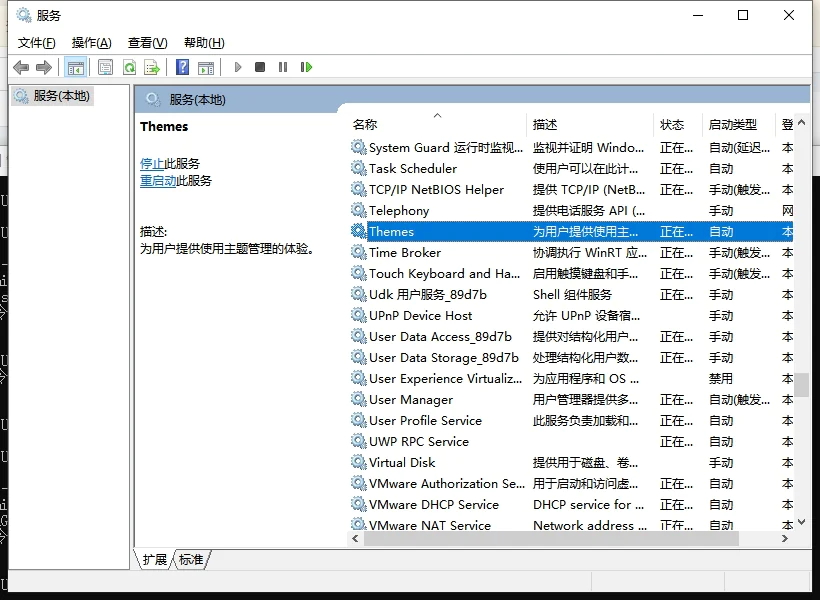Stop the service using the toolbar square

tap(260, 67)
